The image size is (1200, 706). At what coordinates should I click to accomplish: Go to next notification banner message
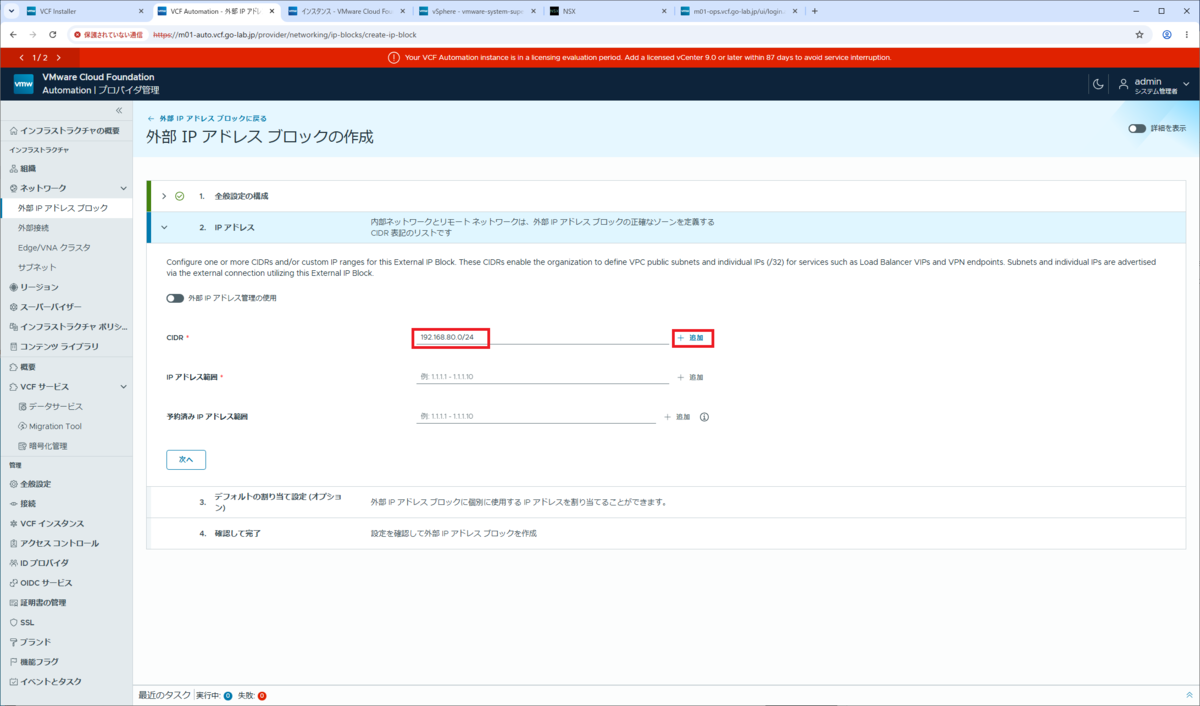[59, 58]
